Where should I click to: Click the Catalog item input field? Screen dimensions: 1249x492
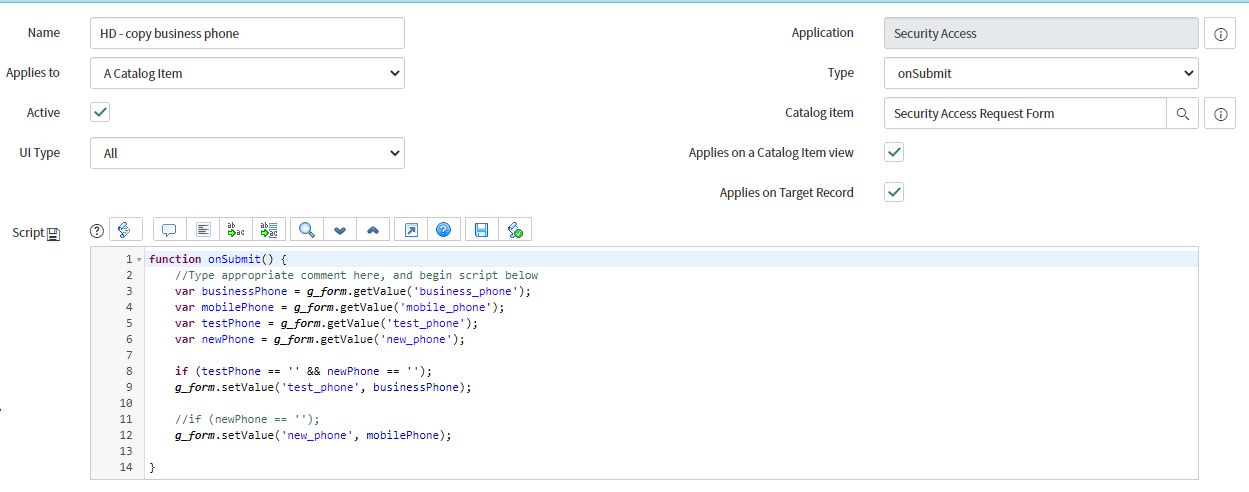(x=1025, y=114)
